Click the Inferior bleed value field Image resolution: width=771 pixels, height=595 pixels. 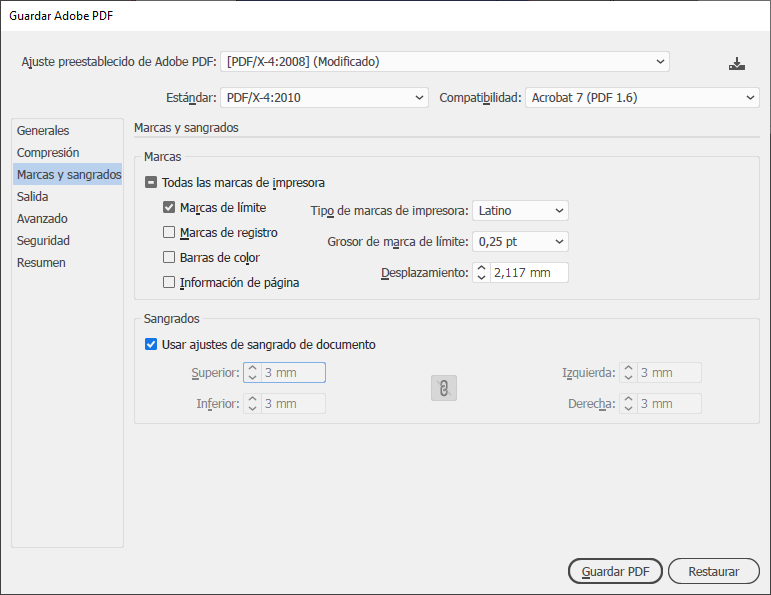point(293,404)
